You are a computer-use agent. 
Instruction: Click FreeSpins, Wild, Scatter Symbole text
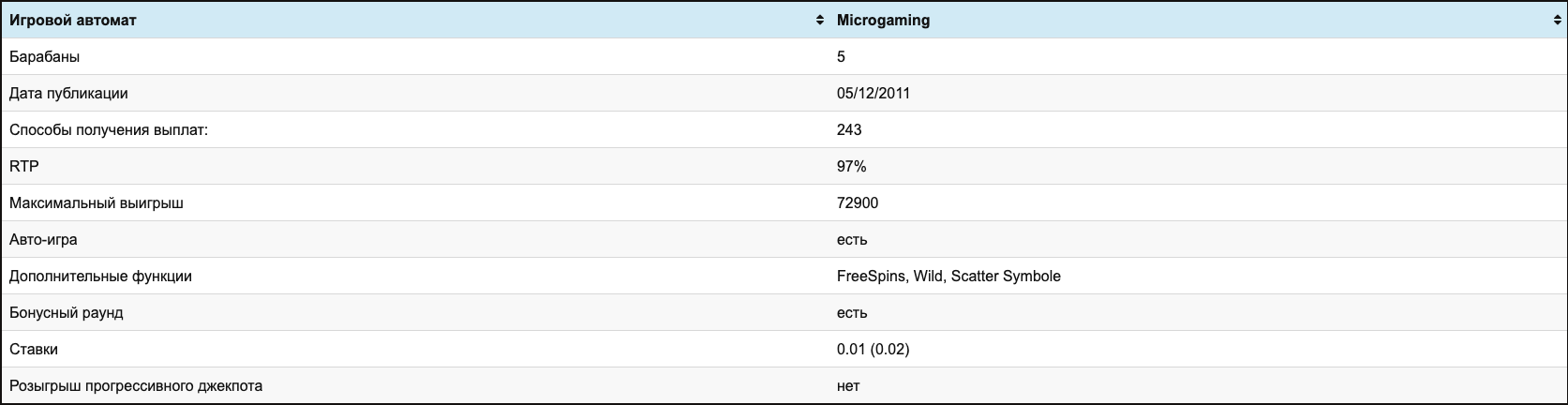[x=948, y=276]
